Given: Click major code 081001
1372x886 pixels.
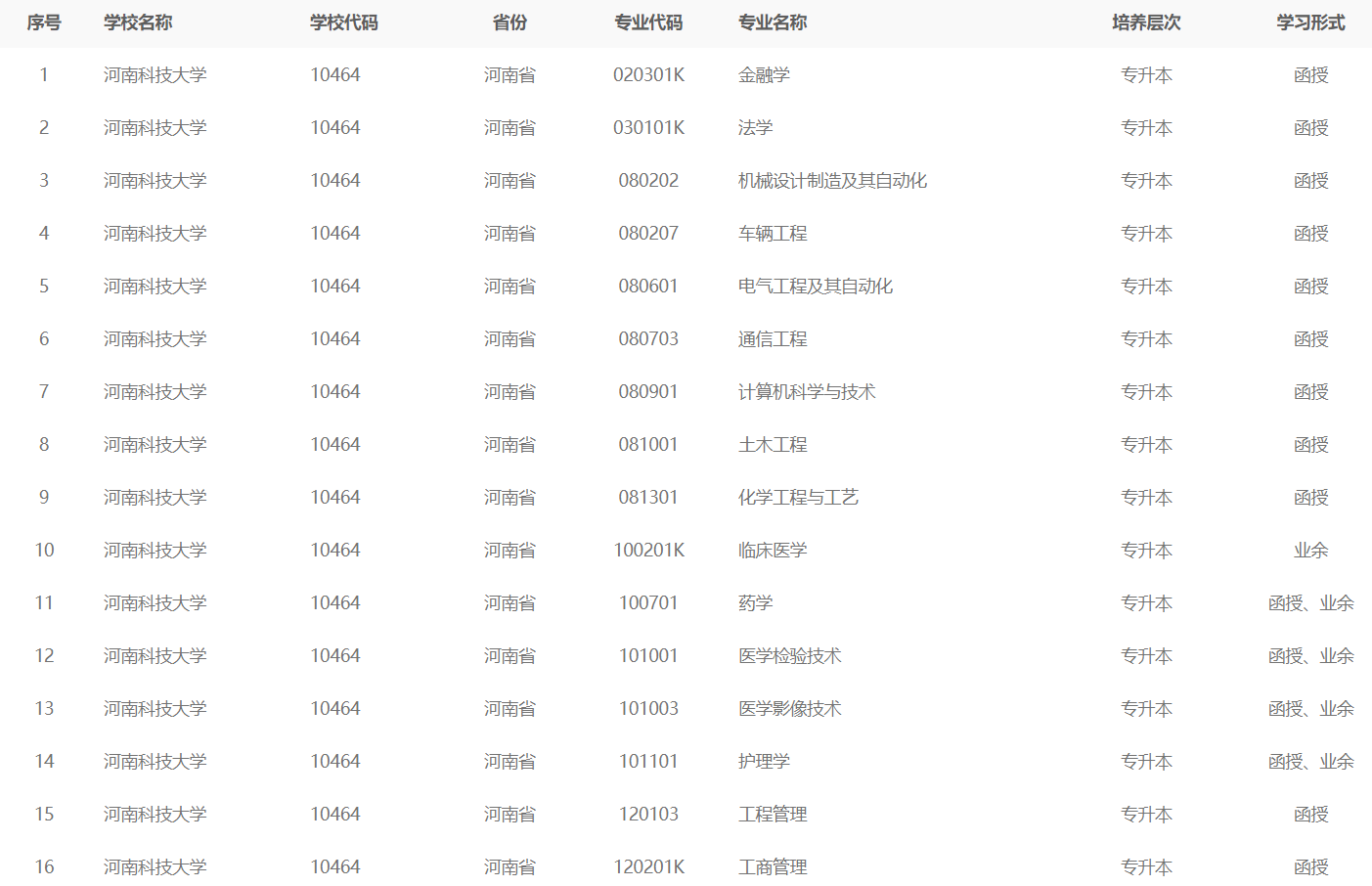Looking at the screenshot, I should [648, 445].
